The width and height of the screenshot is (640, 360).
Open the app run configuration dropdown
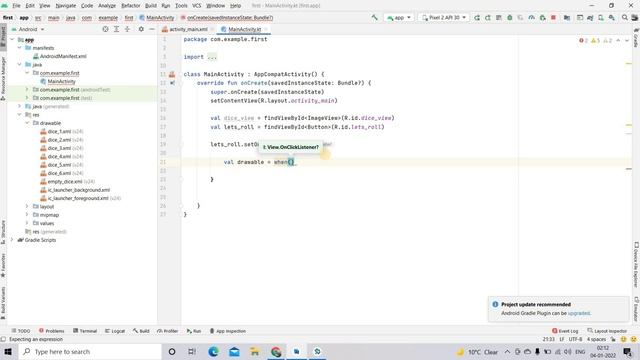[x=399, y=18]
